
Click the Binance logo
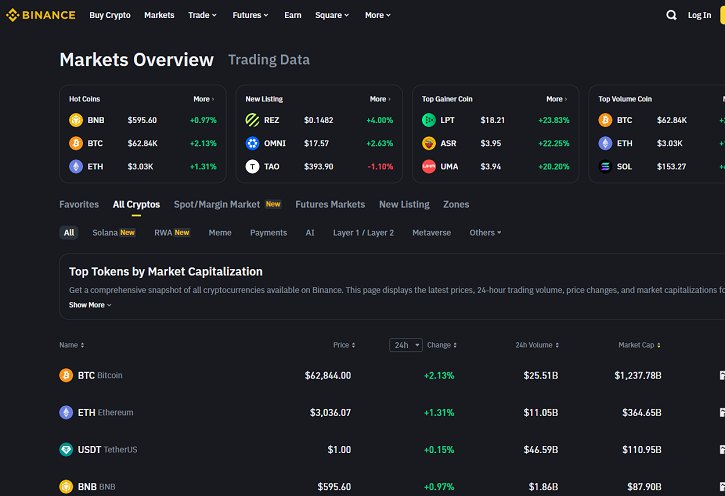(x=40, y=15)
